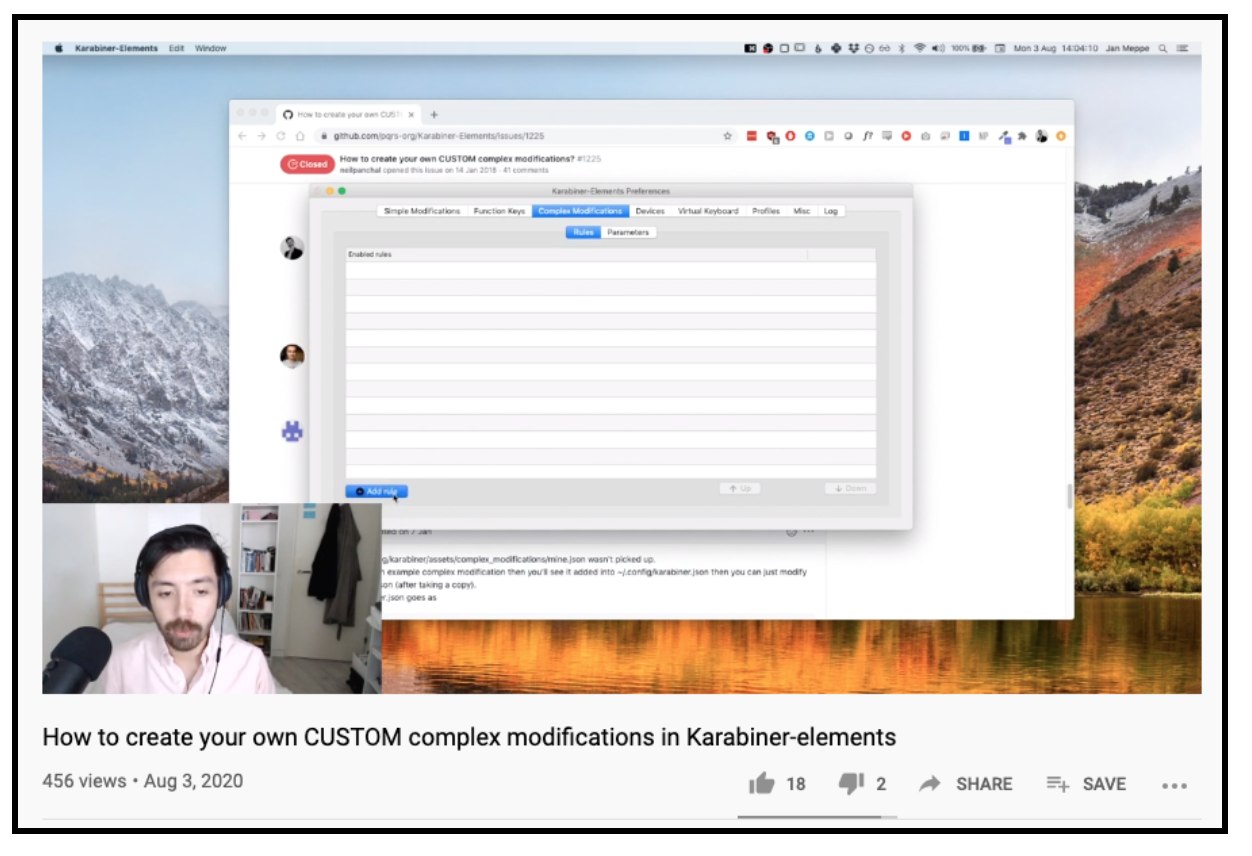Bookmark the page with star icon
The width and height of the screenshot is (1252, 856).
728,136
